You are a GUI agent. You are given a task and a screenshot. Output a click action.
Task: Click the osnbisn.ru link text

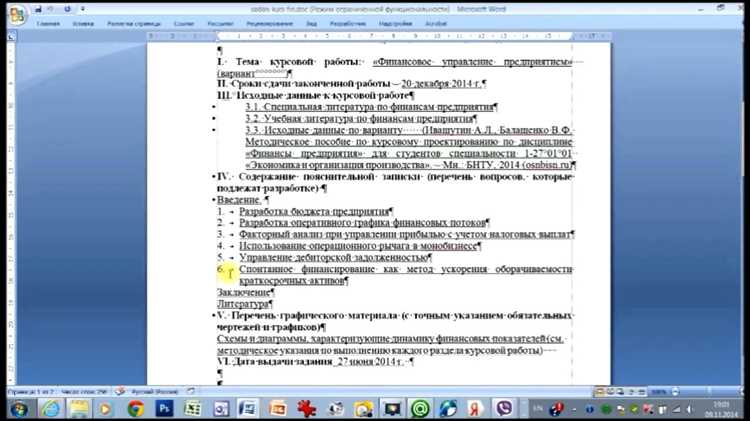(x=548, y=165)
